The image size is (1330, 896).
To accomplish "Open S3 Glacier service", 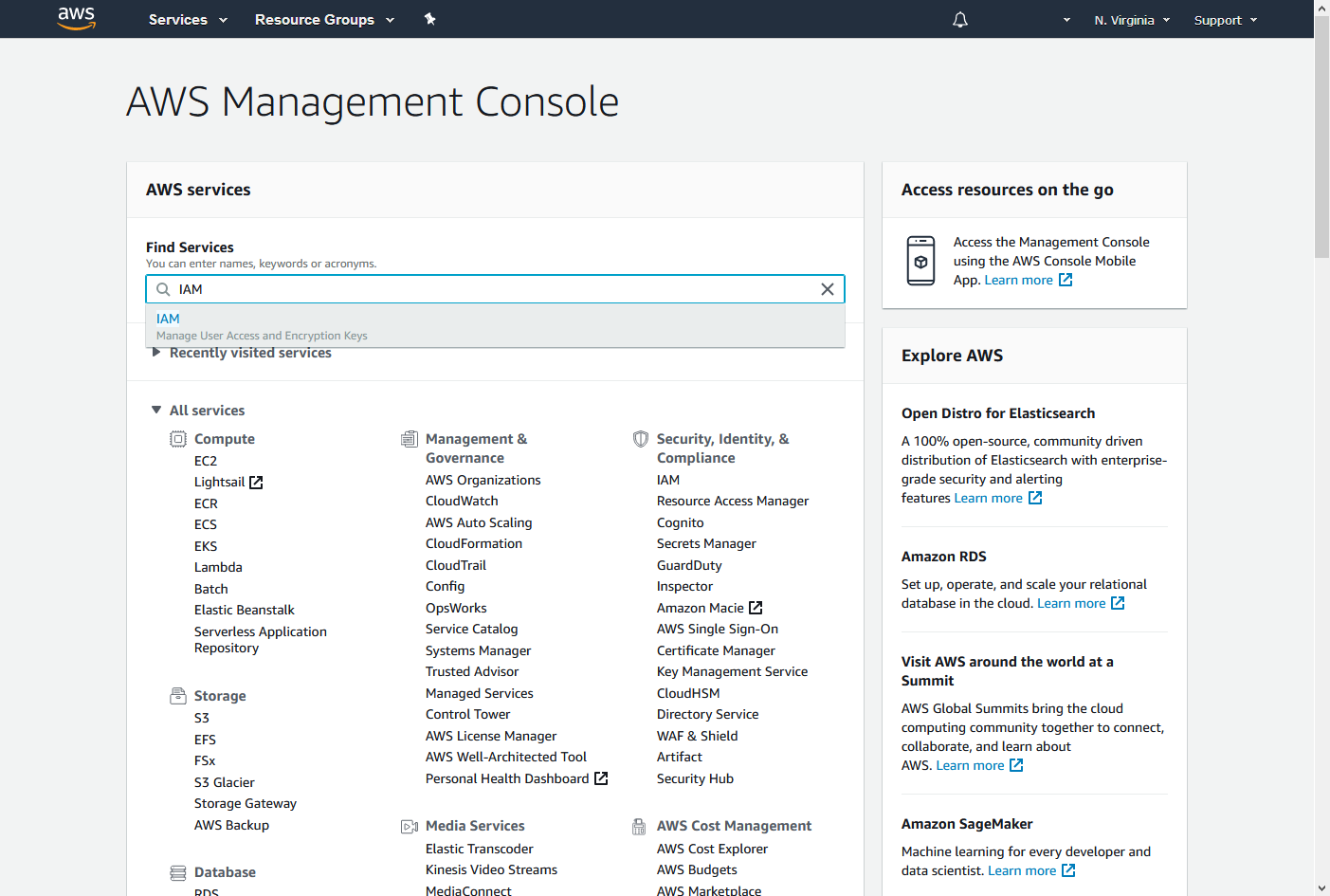I will (225, 782).
